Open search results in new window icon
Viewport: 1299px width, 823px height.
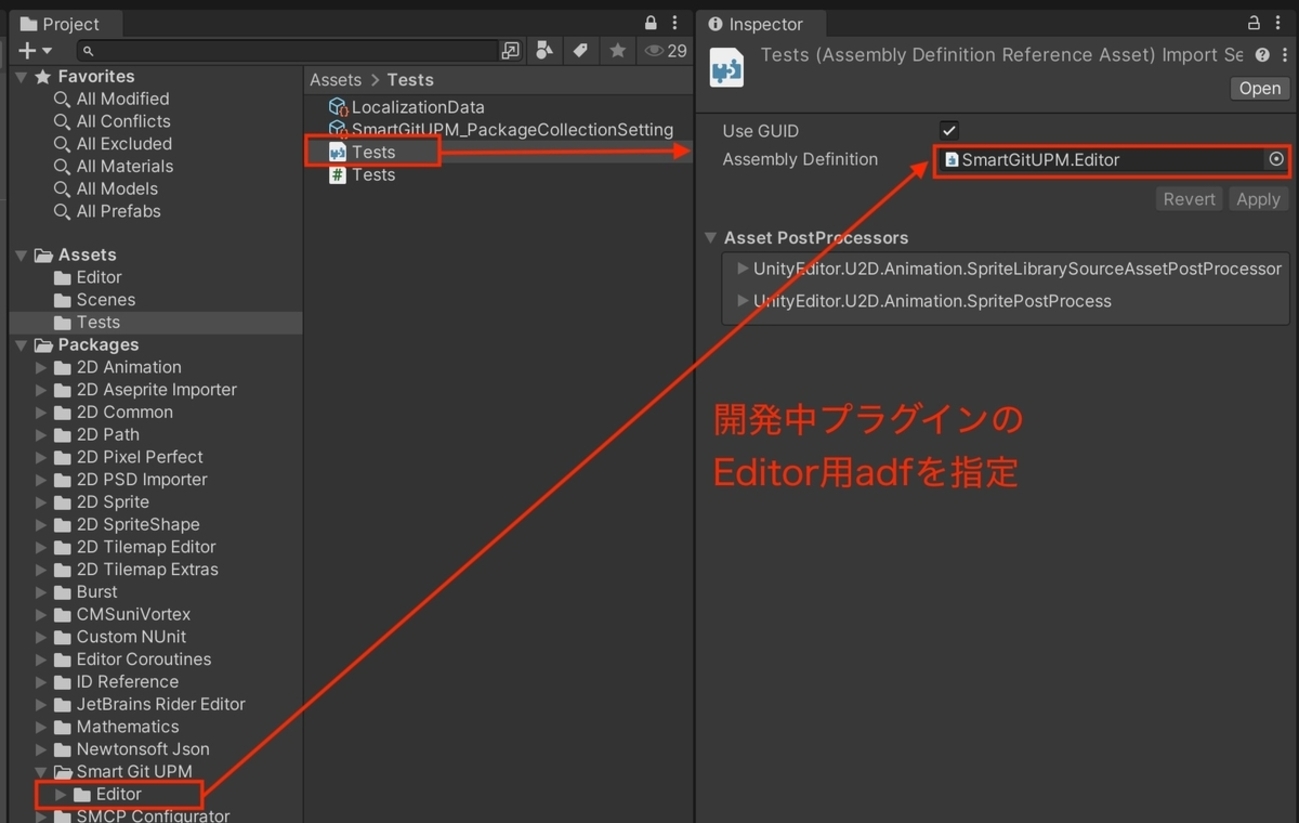tap(511, 49)
